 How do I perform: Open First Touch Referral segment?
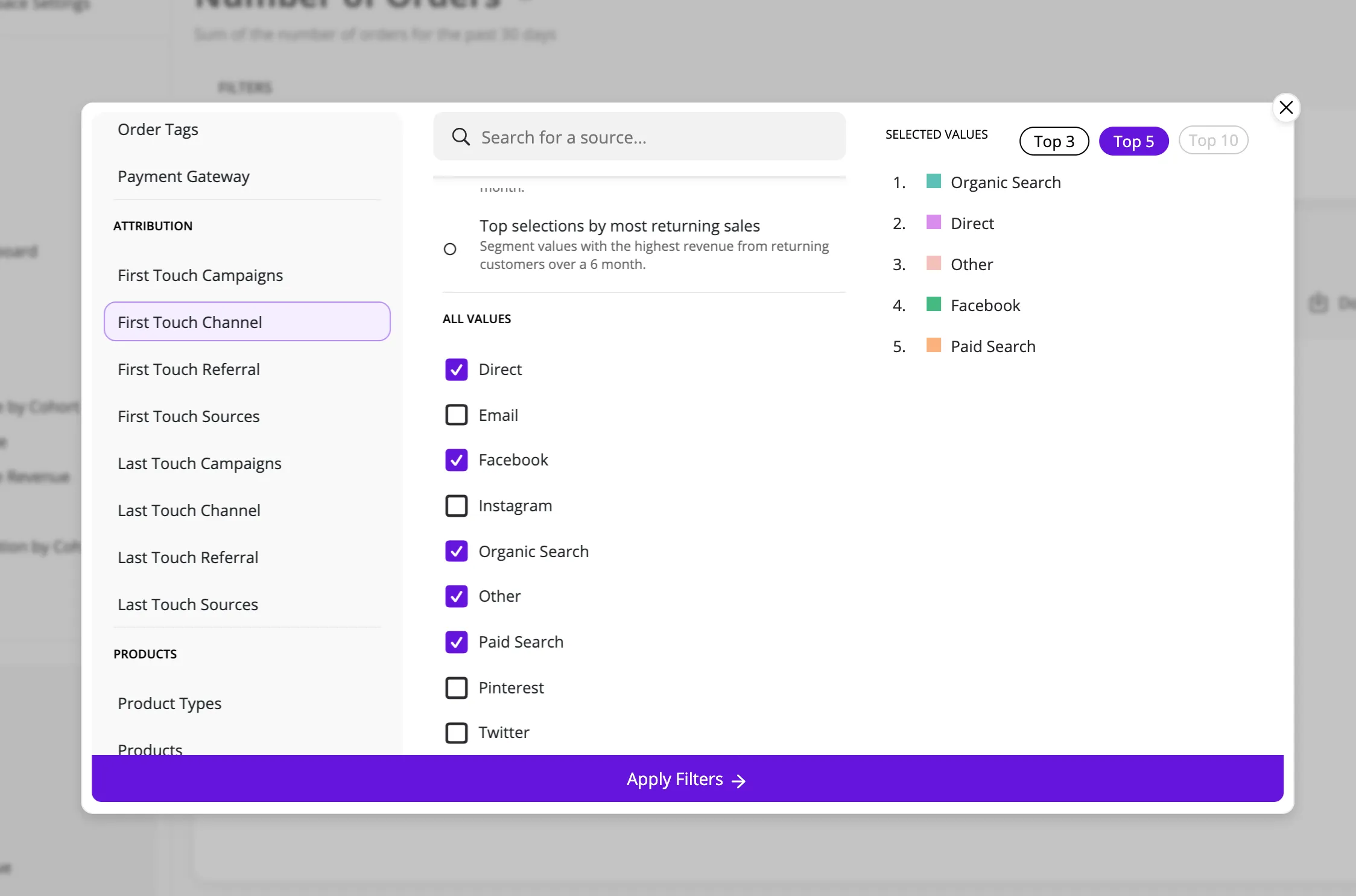pyautogui.click(x=189, y=370)
